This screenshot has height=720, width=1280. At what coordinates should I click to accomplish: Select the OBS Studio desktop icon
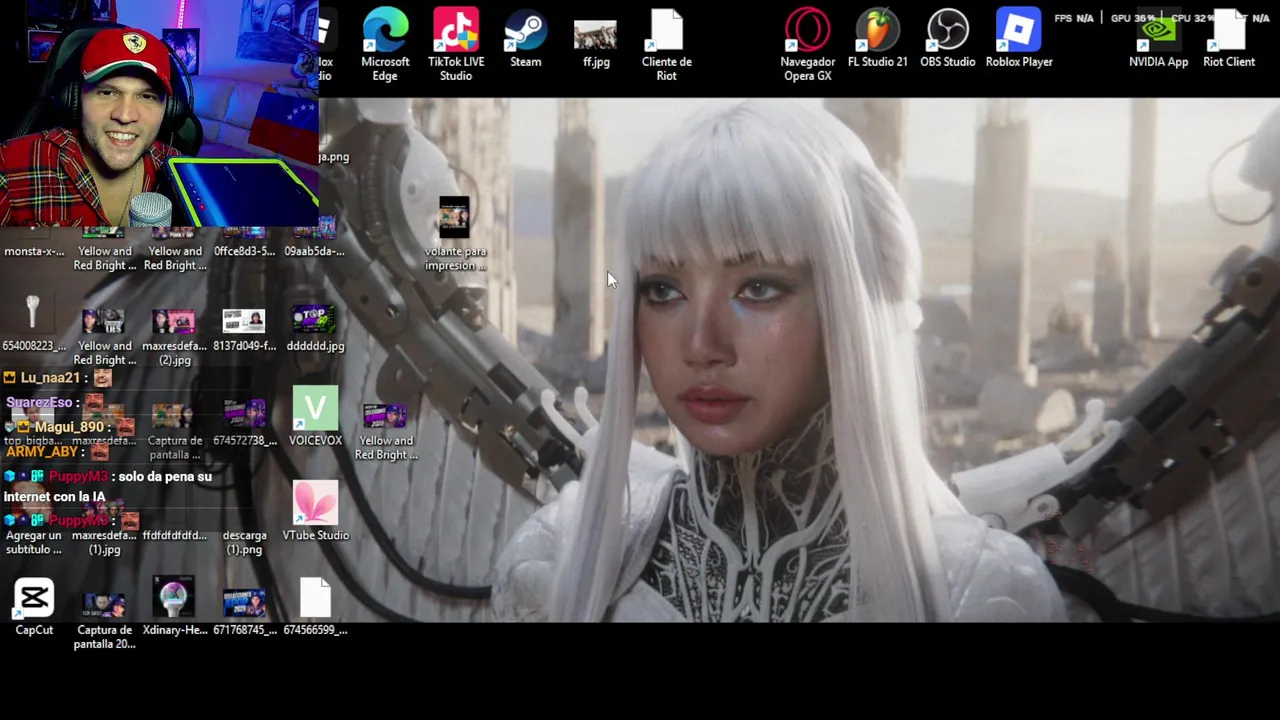[947, 40]
